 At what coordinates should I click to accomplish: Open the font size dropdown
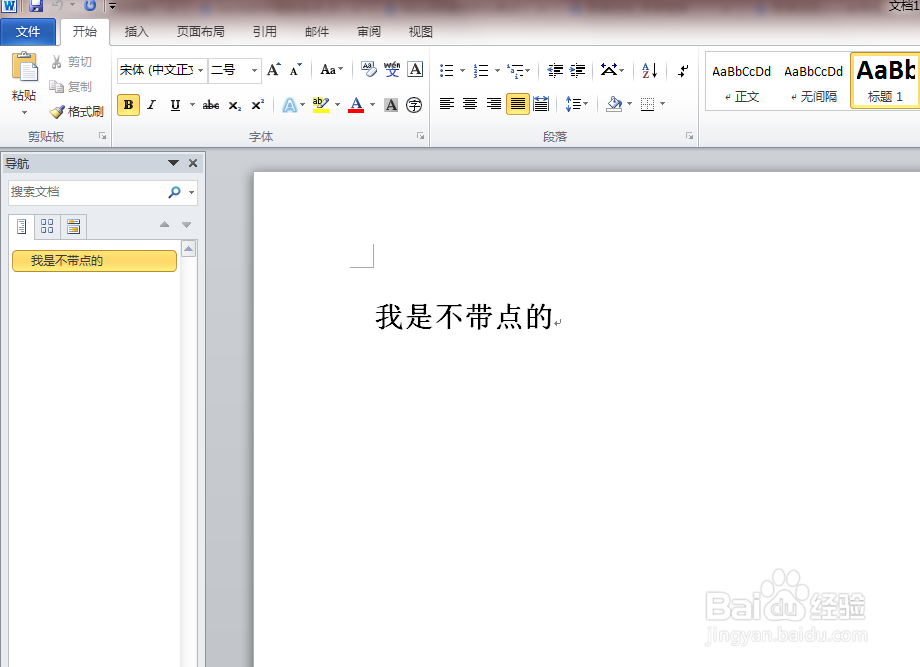pyautogui.click(x=253, y=70)
